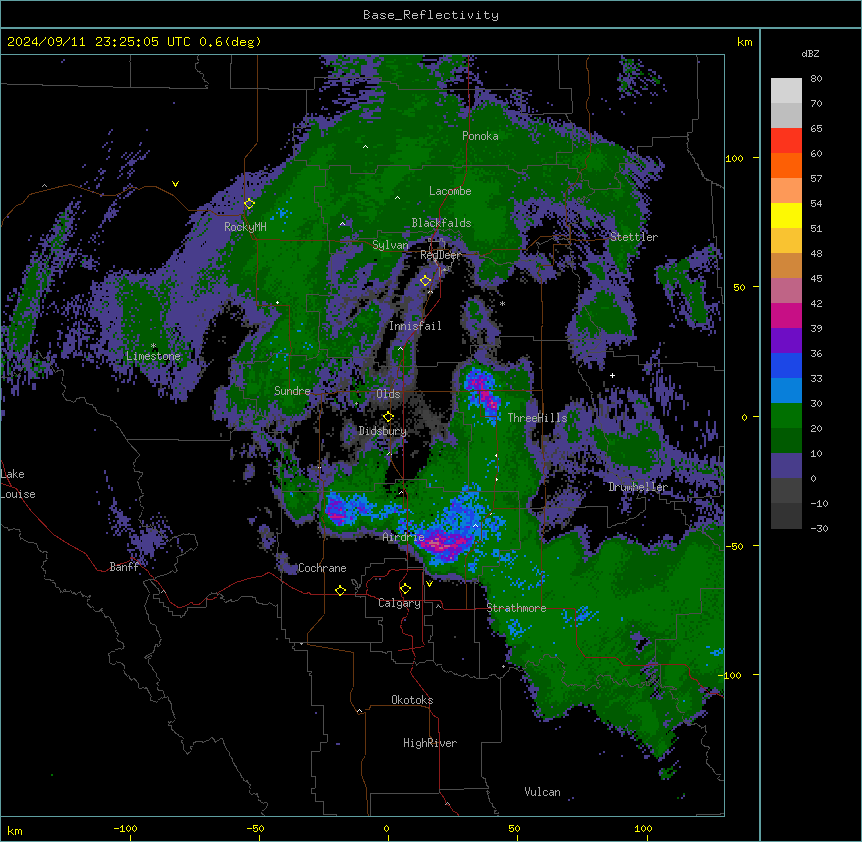Click the Olds town label
This screenshot has height=842, width=862.
[388, 394]
